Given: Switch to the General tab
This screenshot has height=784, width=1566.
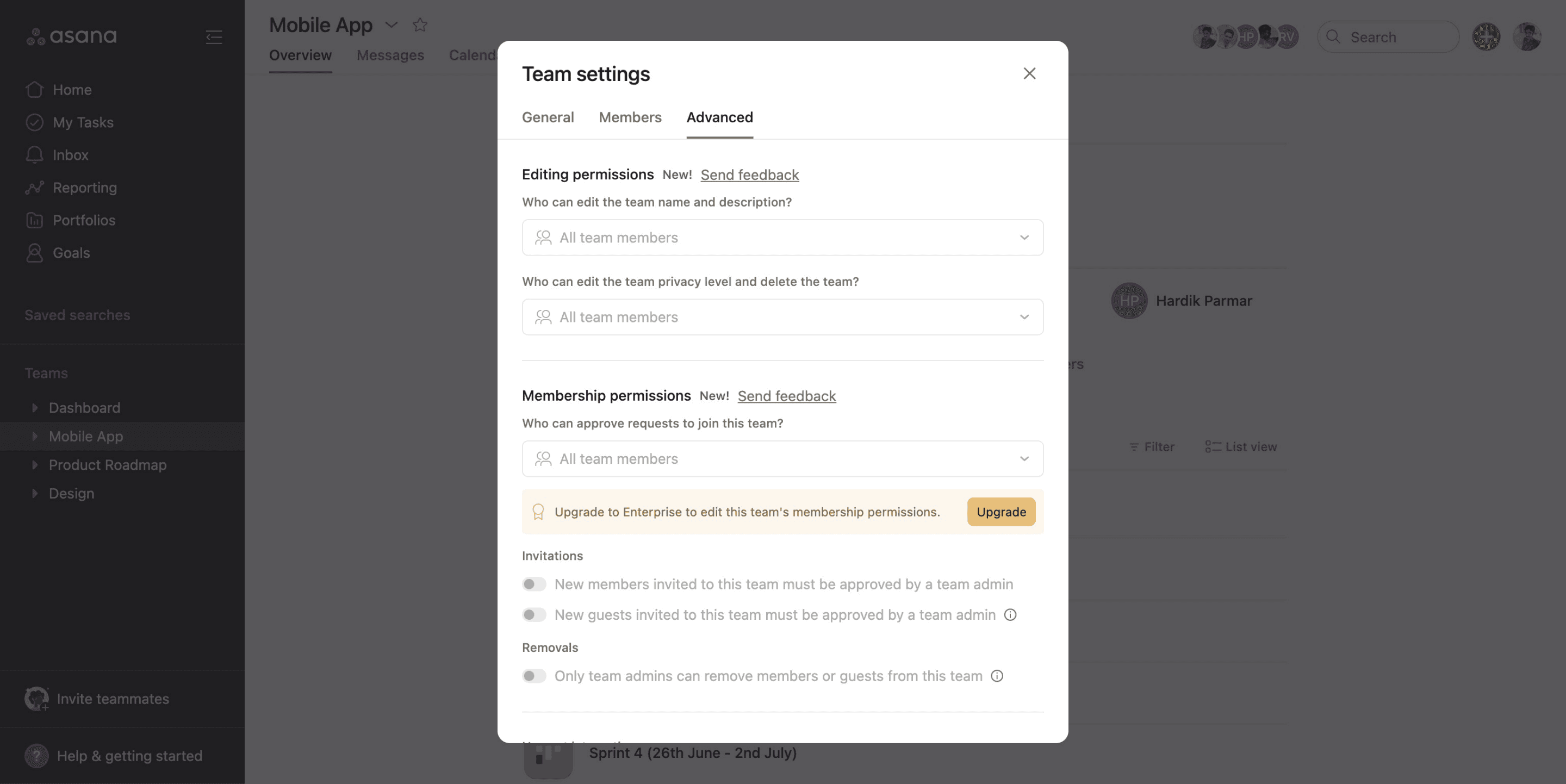Looking at the screenshot, I should pyautogui.click(x=548, y=117).
